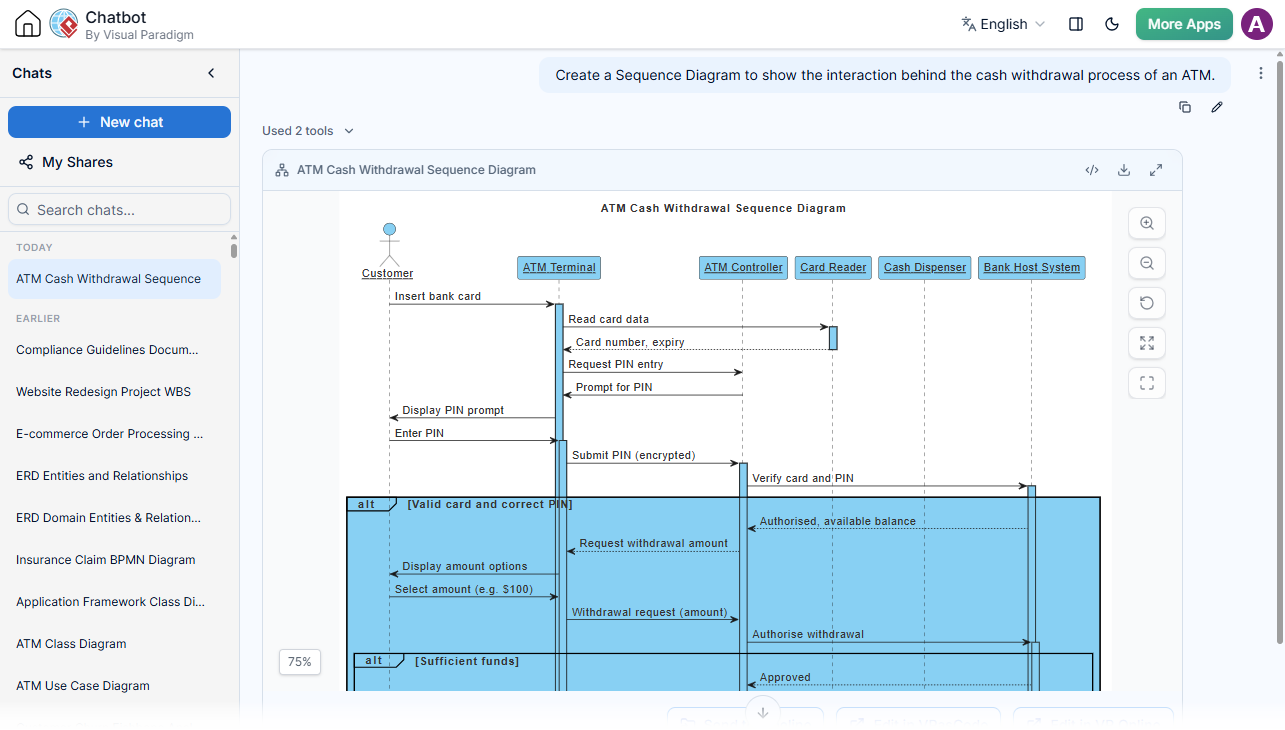Open ERD Domain Entities & Relation chat
This screenshot has width=1285, height=730.
coord(114,518)
